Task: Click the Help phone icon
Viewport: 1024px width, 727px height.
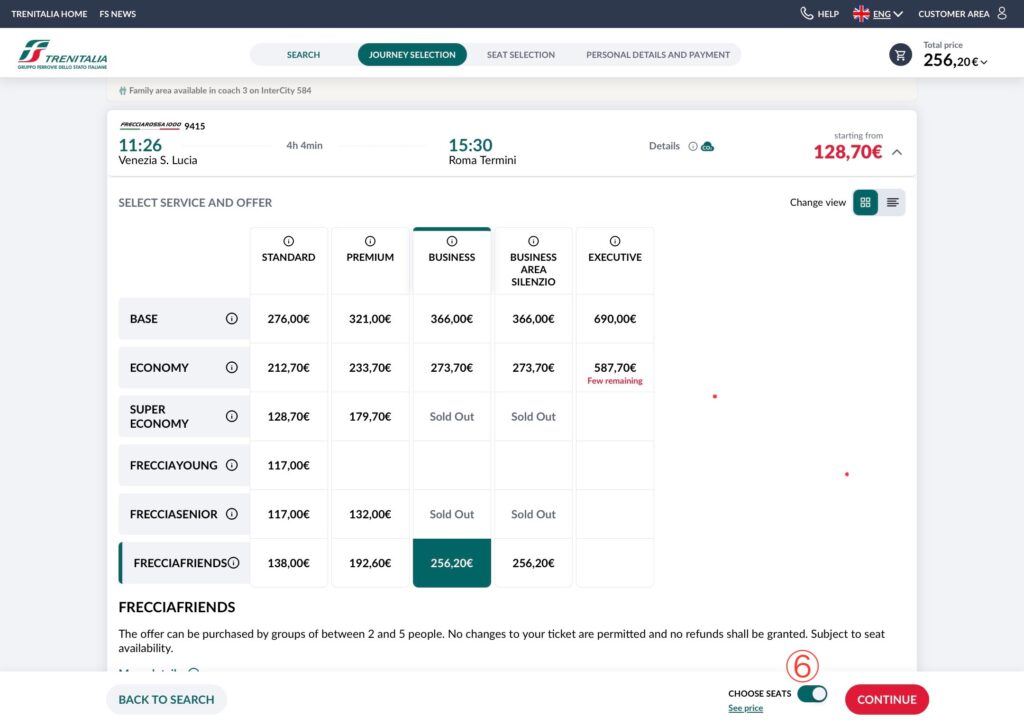Action: [x=807, y=14]
